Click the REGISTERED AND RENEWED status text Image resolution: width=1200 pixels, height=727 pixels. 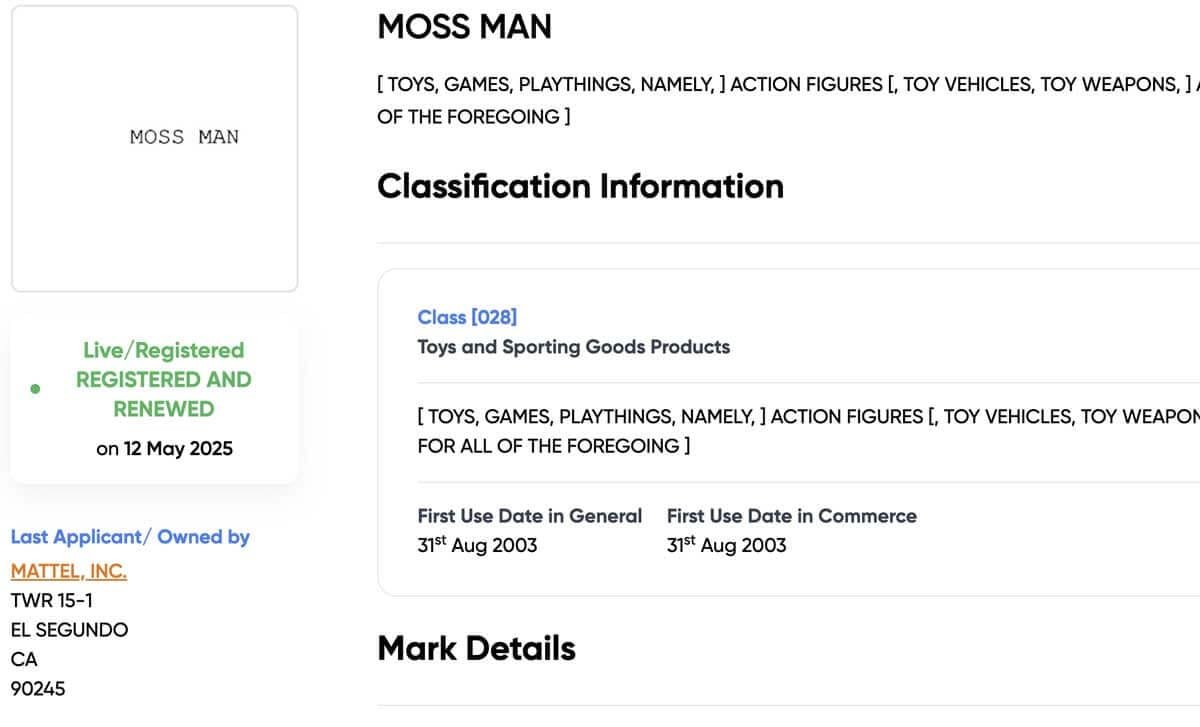click(163, 394)
